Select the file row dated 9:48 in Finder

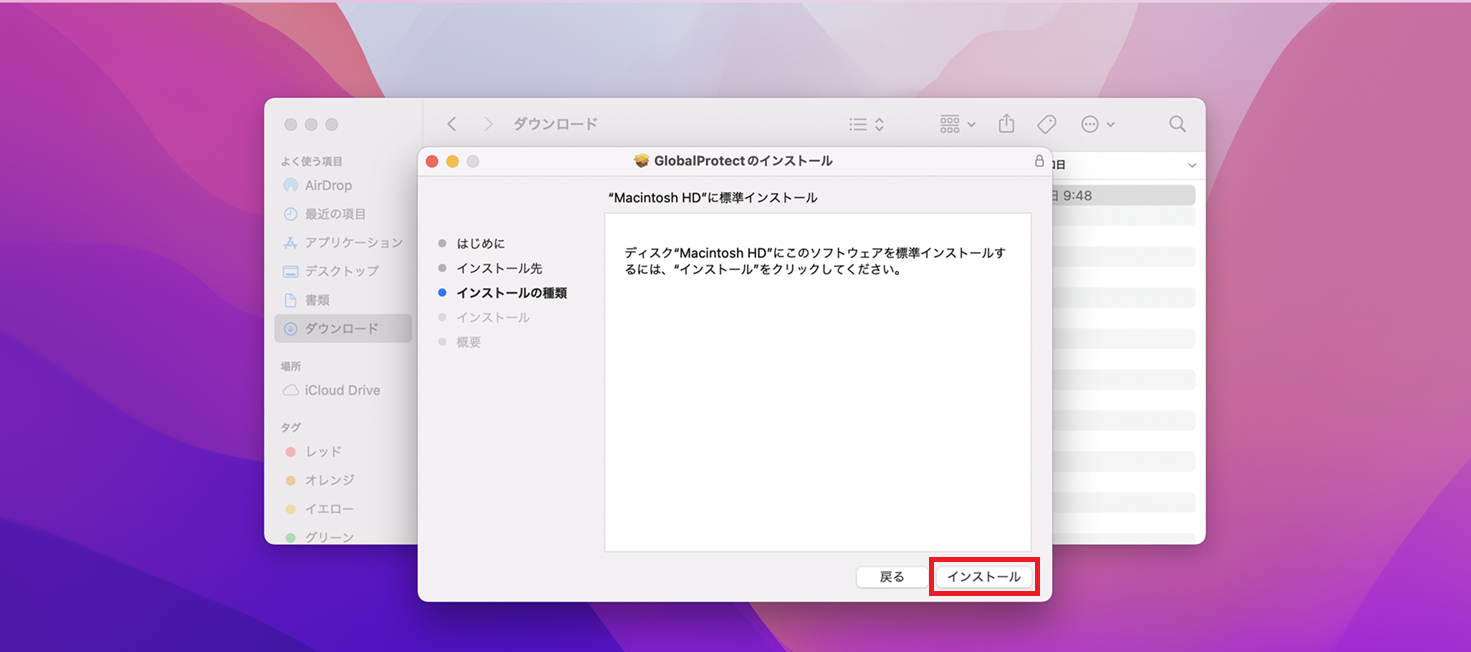(1124, 195)
